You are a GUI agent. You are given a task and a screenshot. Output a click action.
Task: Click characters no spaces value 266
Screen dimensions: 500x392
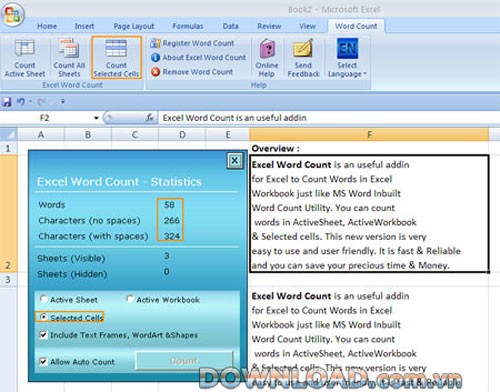[x=172, y=220]
